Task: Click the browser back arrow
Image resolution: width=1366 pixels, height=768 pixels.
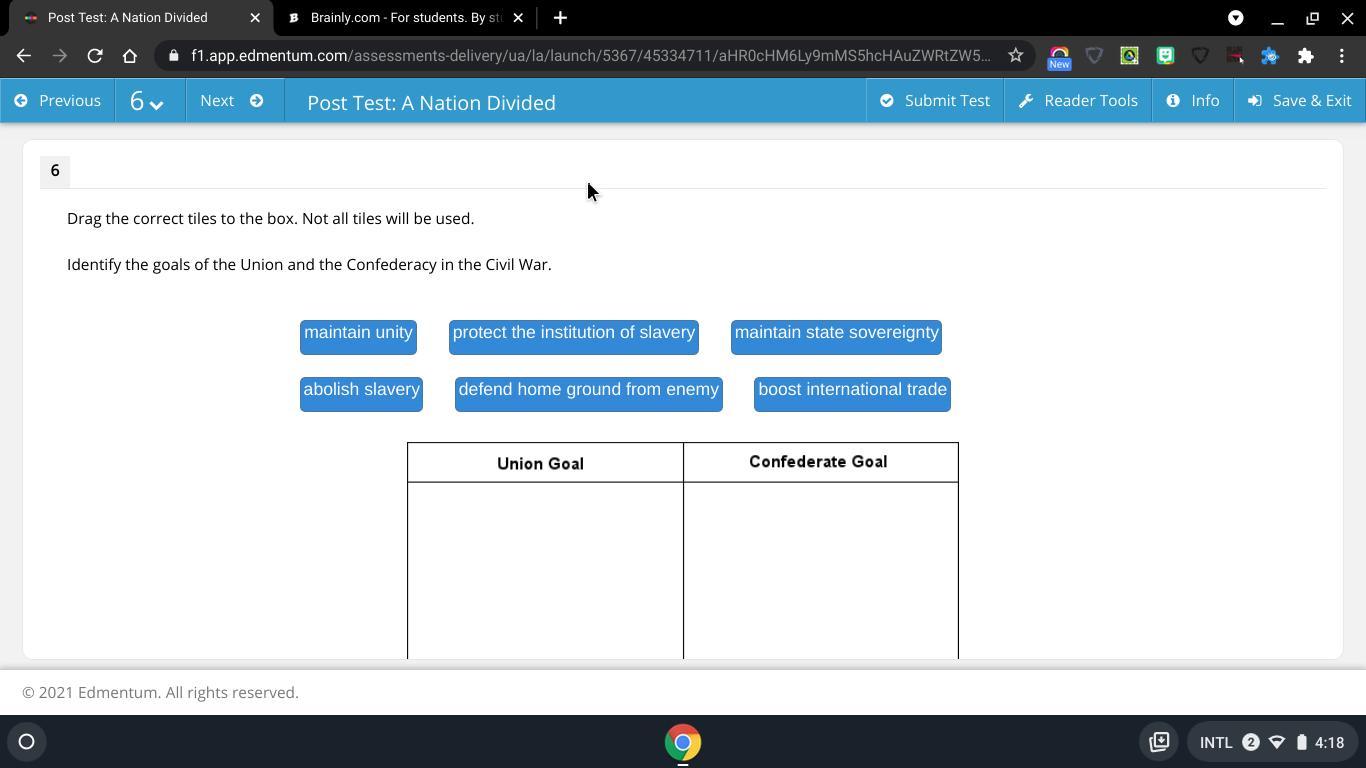Action: [24, 56]
